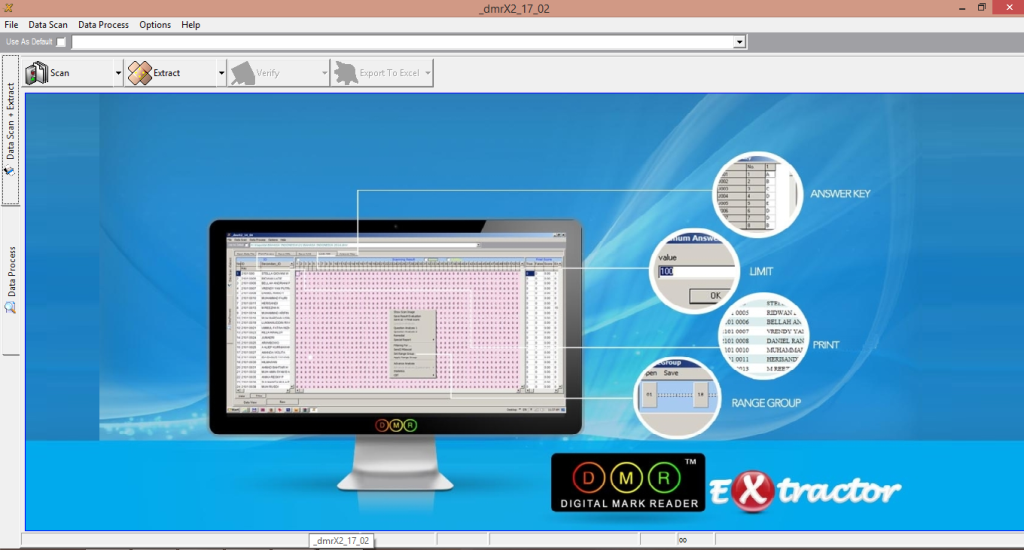Screen dimensions: 1024x550
Task: Restore down the application window
Action: [982, 8]
